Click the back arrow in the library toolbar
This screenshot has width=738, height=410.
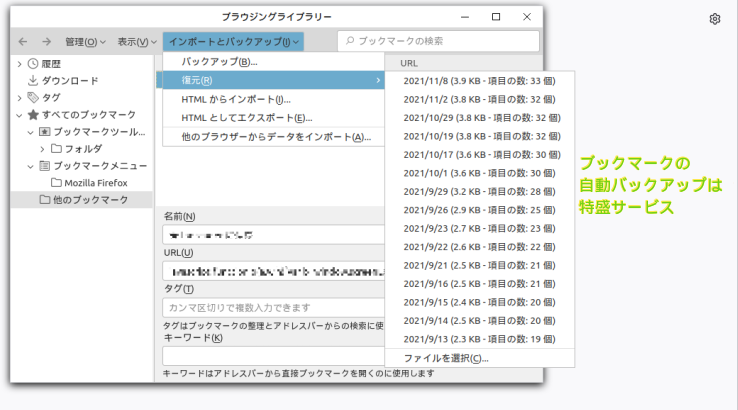(22, 41)
